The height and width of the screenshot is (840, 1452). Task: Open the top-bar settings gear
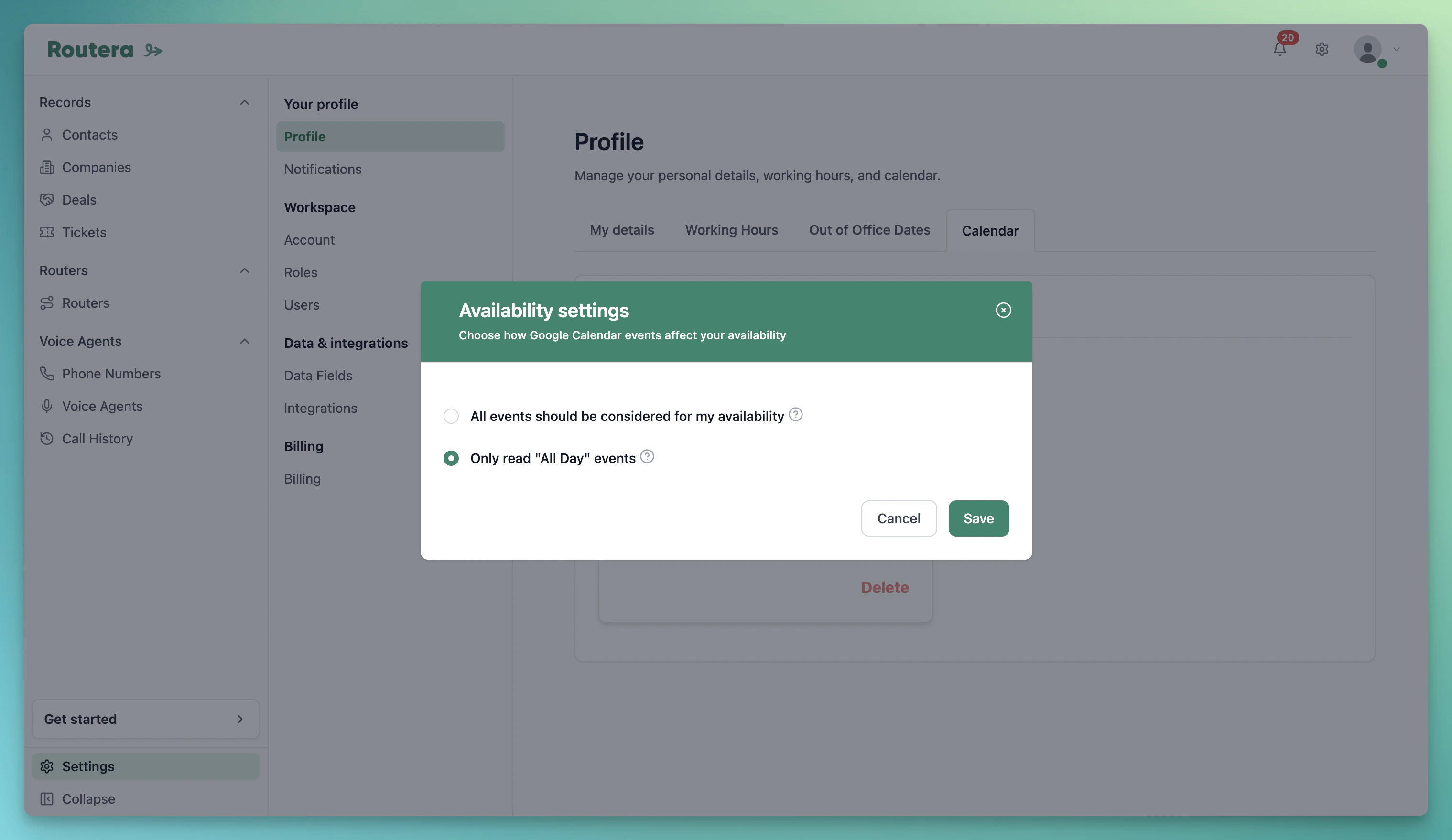pos(1322,49)
